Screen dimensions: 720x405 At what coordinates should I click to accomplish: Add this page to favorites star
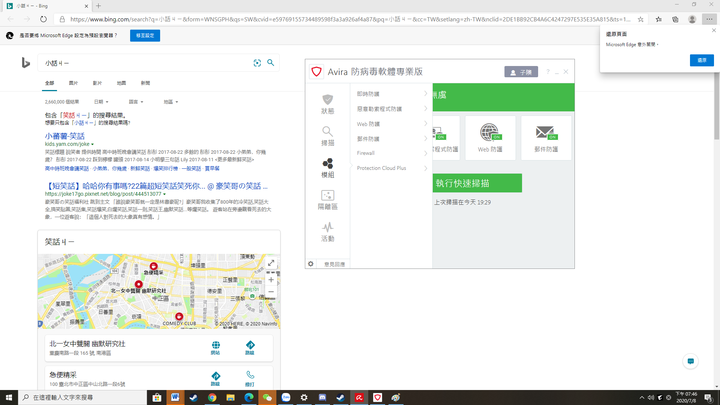(641, 19)
